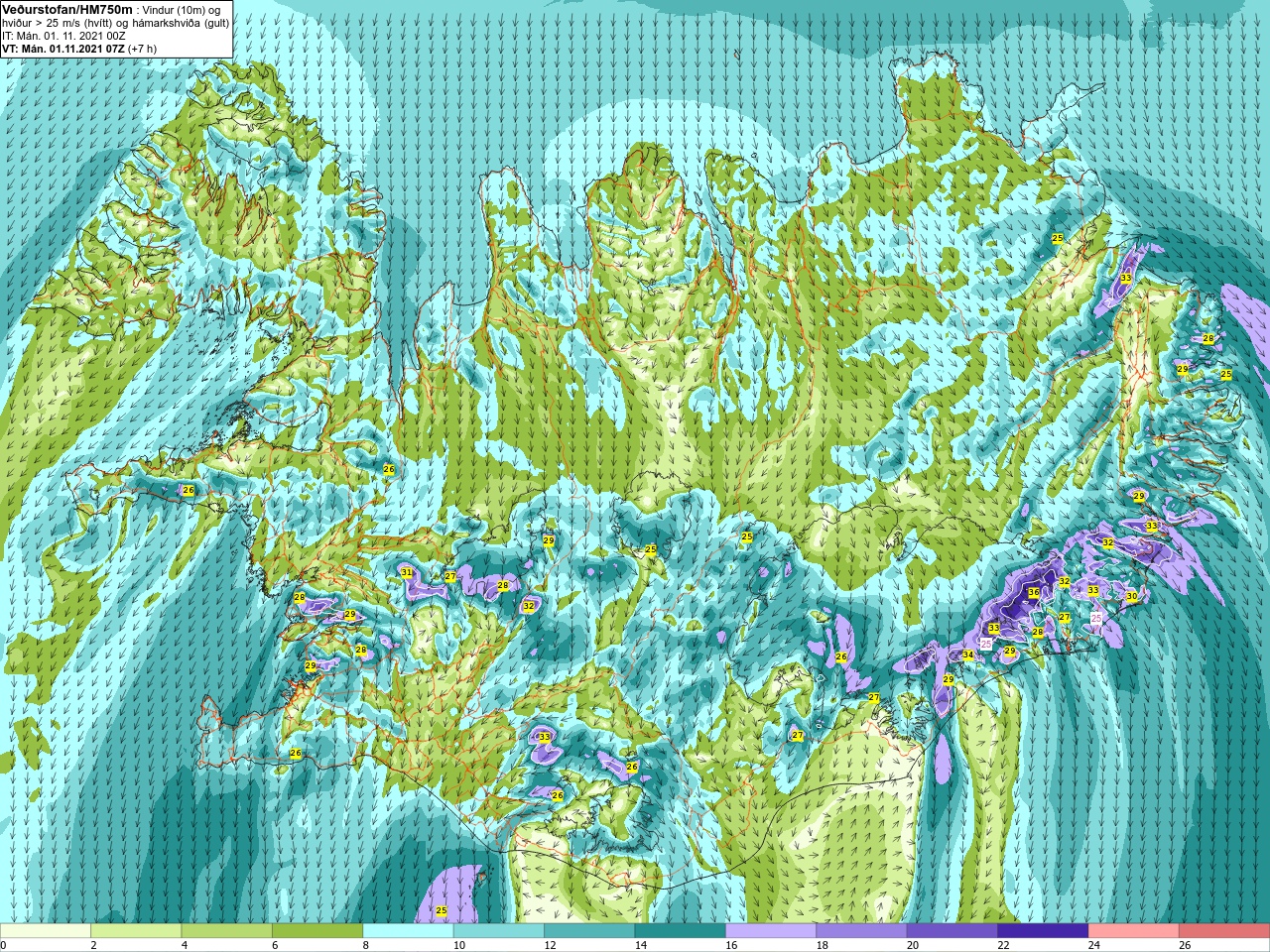Select the 24–26 m/s pink legend swatch

point(1133,931)
